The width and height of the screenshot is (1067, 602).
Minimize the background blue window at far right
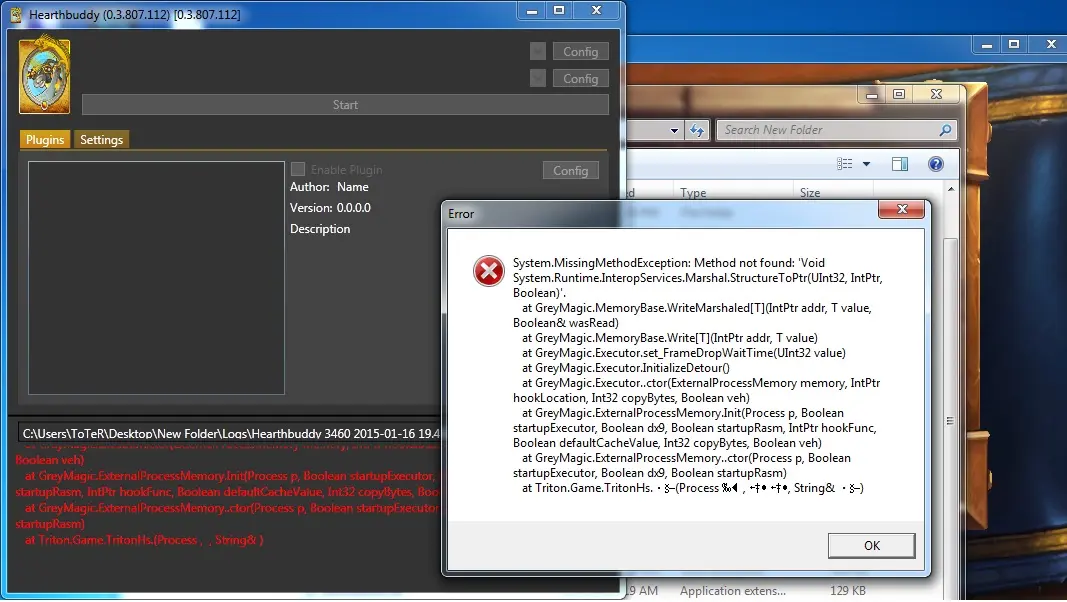[987, 45]
